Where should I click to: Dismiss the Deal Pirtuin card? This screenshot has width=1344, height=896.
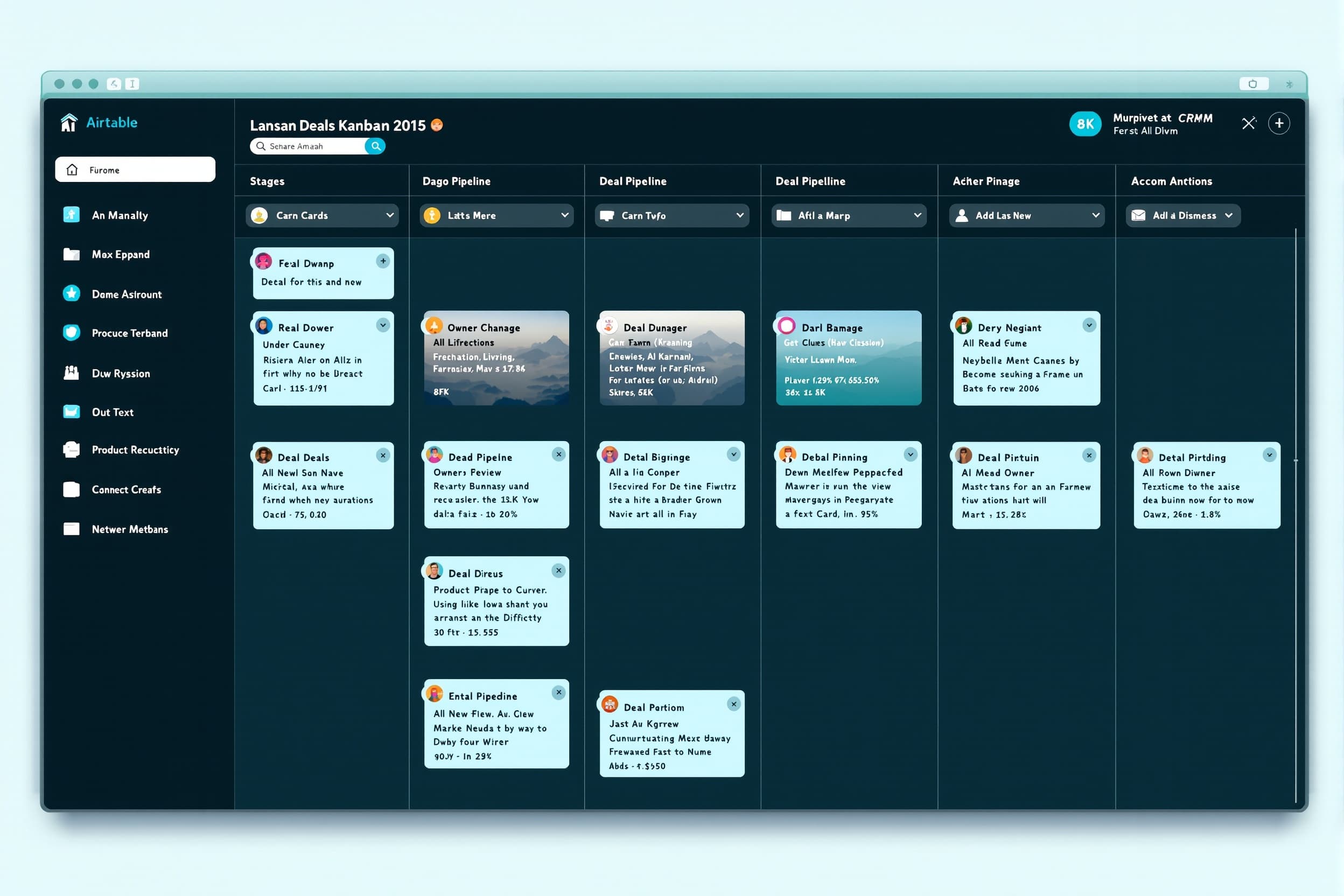tap(1089, 455)
